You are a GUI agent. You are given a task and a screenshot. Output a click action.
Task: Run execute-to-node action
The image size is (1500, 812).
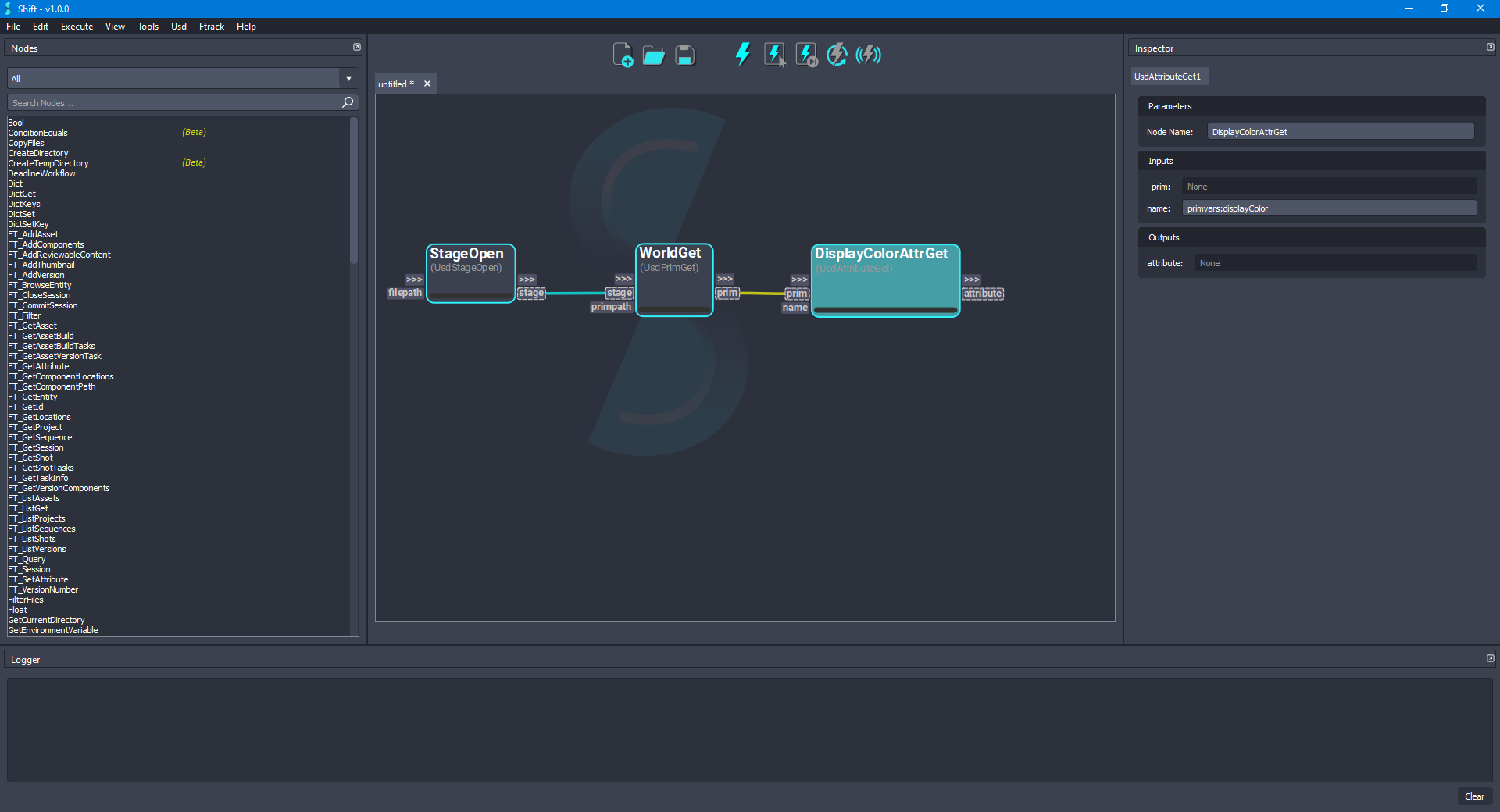[x=805, y=54]
